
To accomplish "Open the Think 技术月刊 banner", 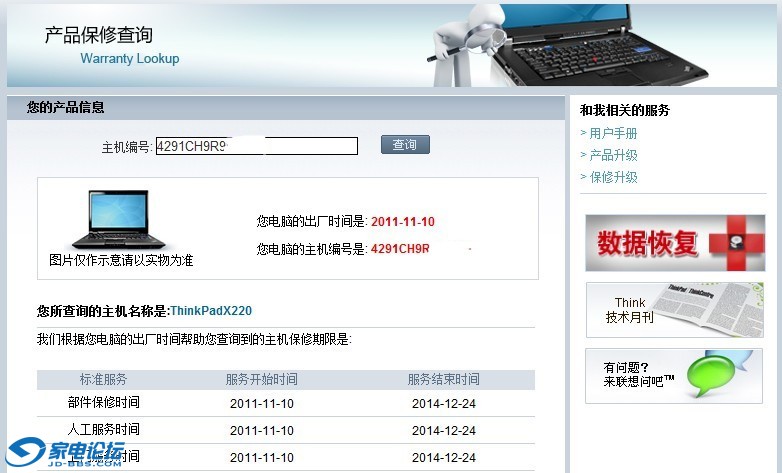I will (675, 310).
